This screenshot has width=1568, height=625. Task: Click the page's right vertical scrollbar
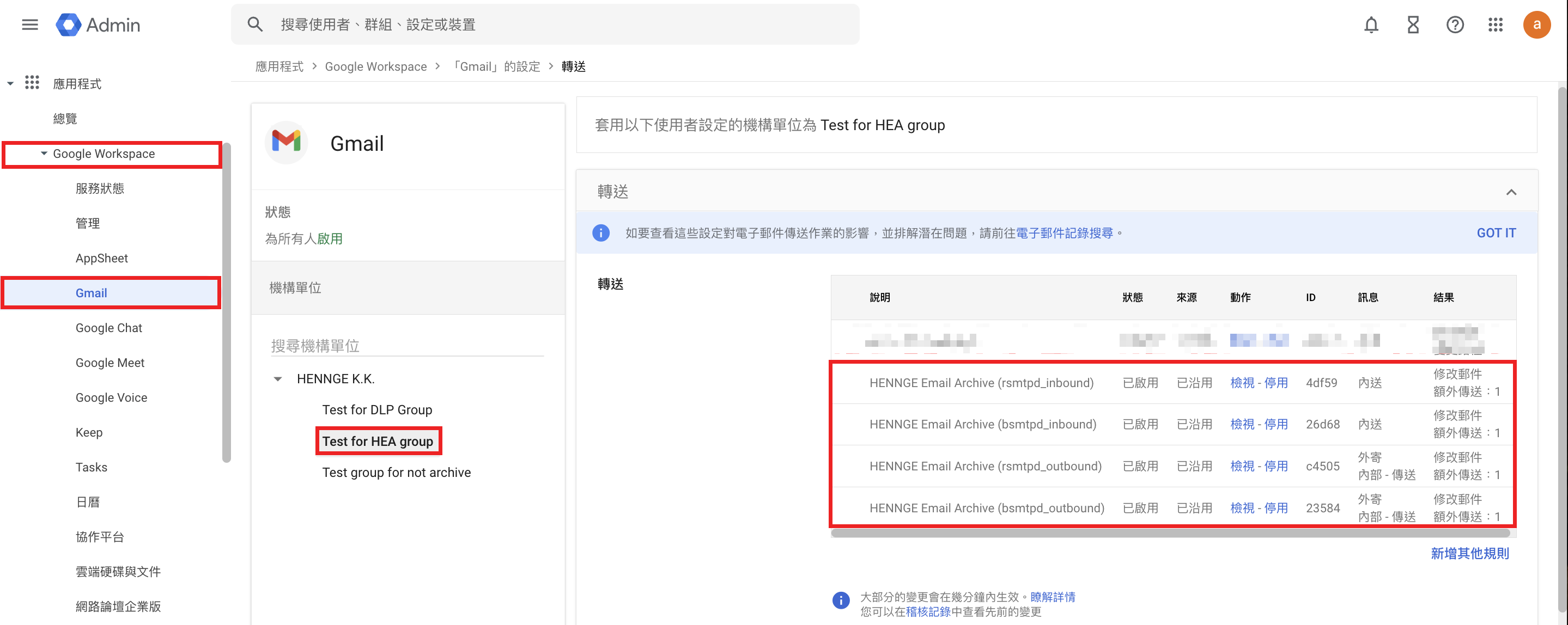(x=1562, y=350)
